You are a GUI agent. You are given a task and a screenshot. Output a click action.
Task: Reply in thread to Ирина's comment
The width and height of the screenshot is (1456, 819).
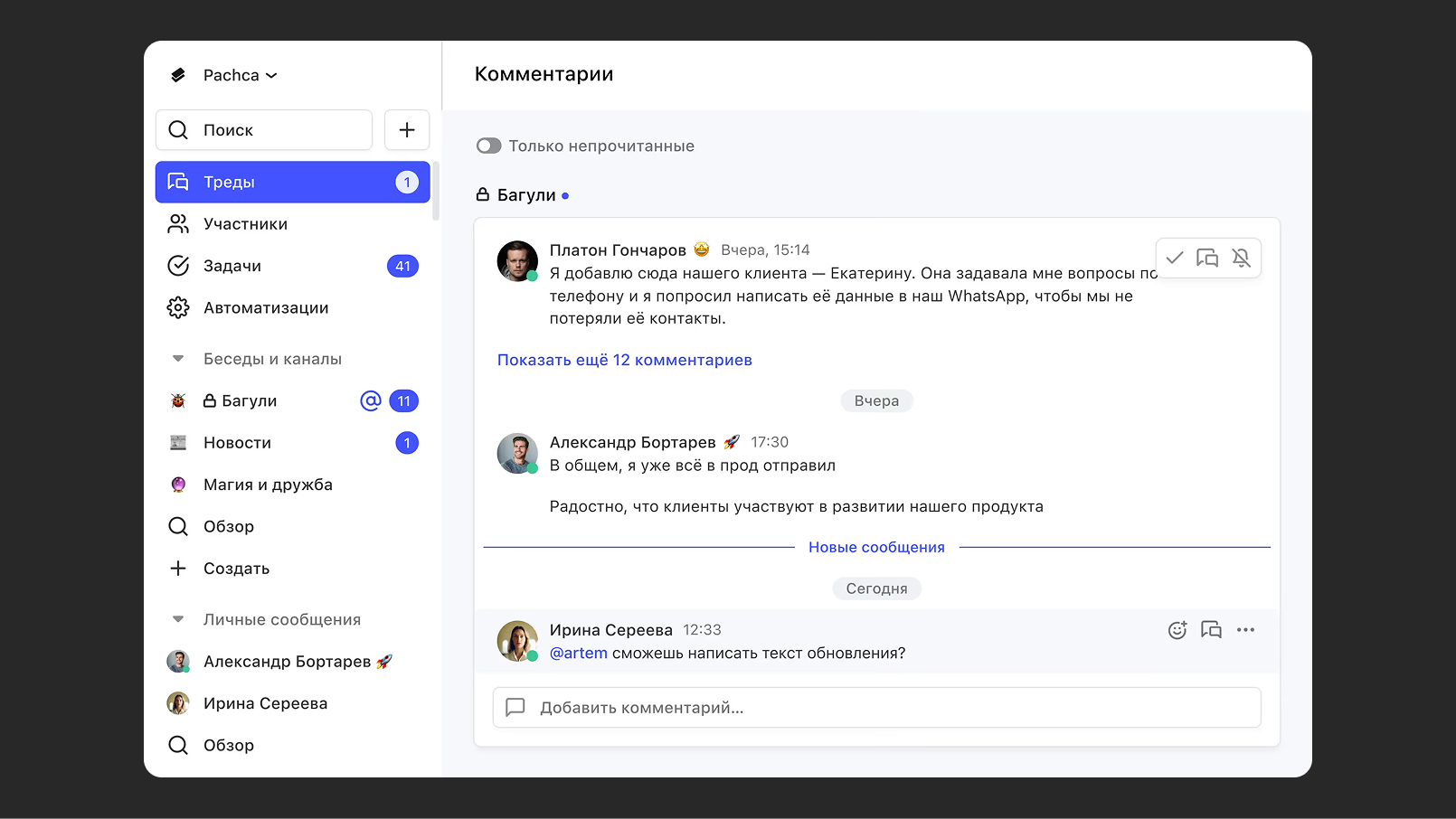pyautogui.click(x=1211, y=630)
